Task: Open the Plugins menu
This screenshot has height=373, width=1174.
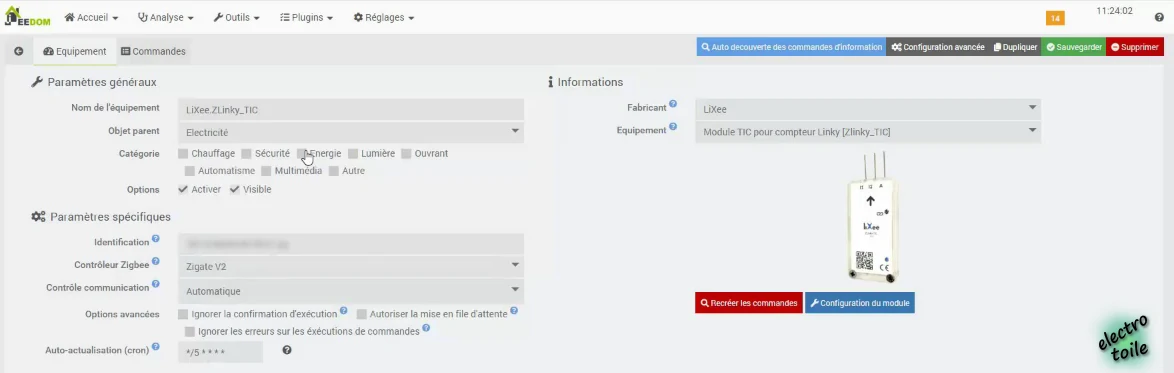Action: (306, 17)
